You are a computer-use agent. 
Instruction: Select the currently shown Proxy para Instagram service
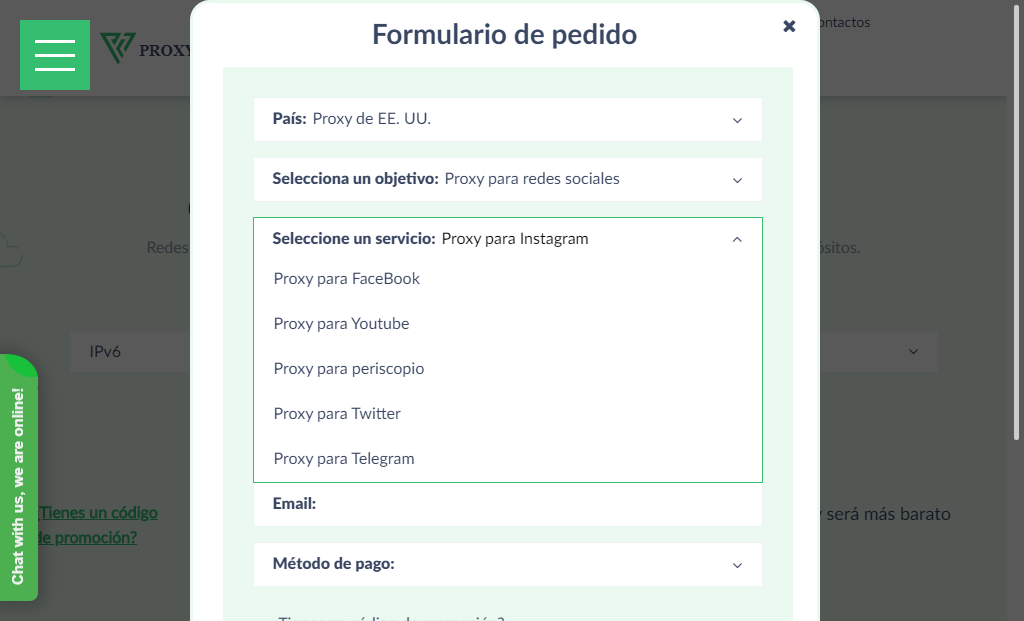pos(516,239)
